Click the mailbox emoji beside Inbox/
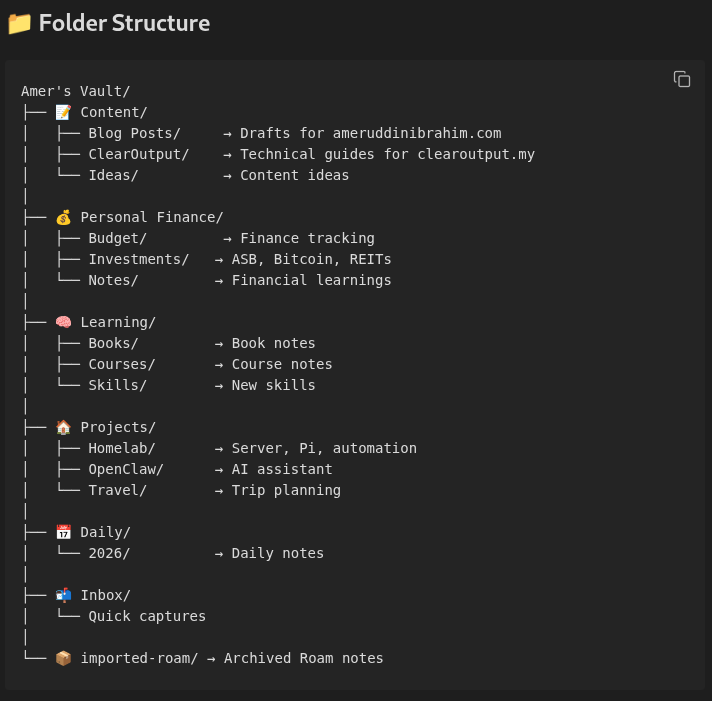Image resolution: width=712 pixels, height=701 pixels. tap(64, 595)
